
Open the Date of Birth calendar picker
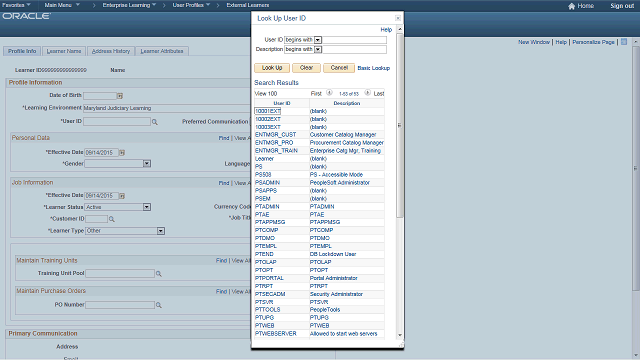[x=120, y=96]
